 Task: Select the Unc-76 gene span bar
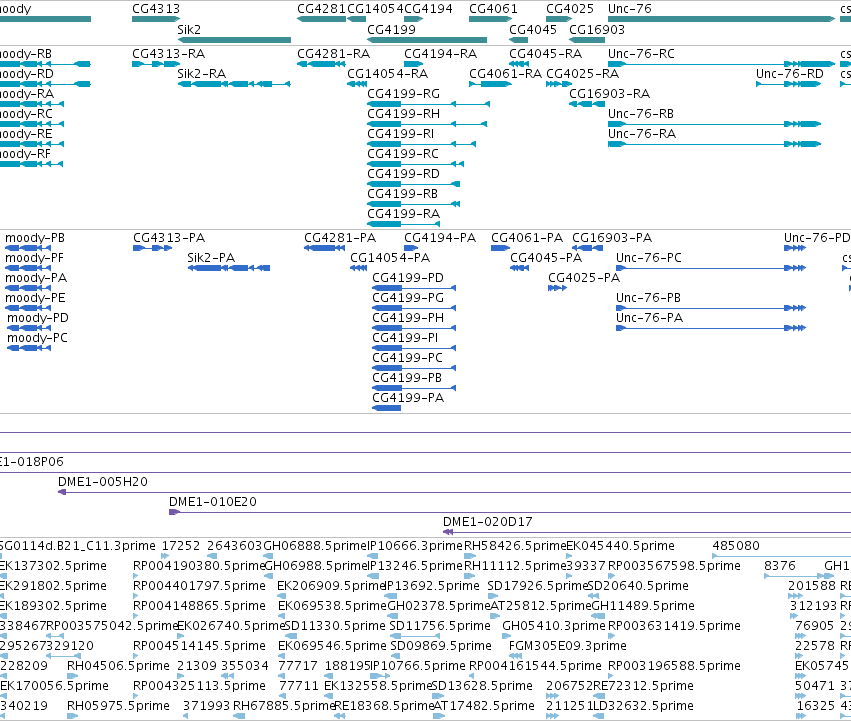[x=721, y=20]
